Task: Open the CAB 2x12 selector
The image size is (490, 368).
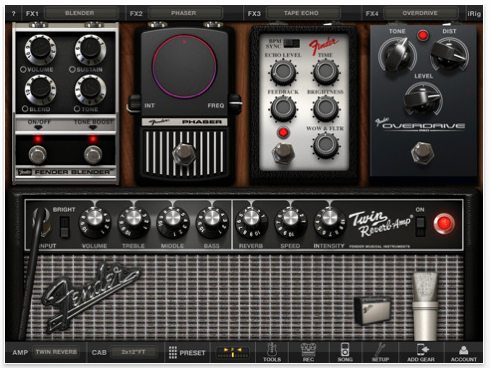Action: pyautogui.click(x=133, y=352)
